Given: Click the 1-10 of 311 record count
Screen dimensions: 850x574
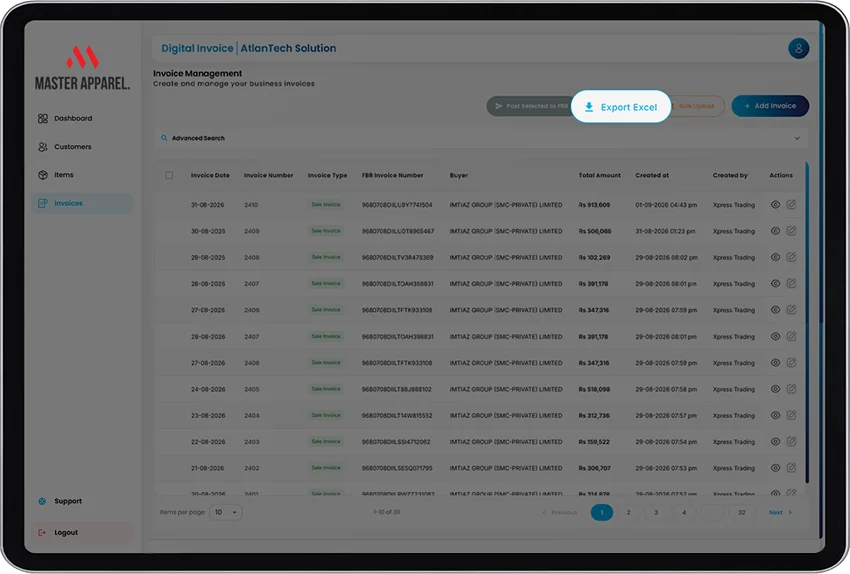Looking at the screenshot, I should [387, 512].
